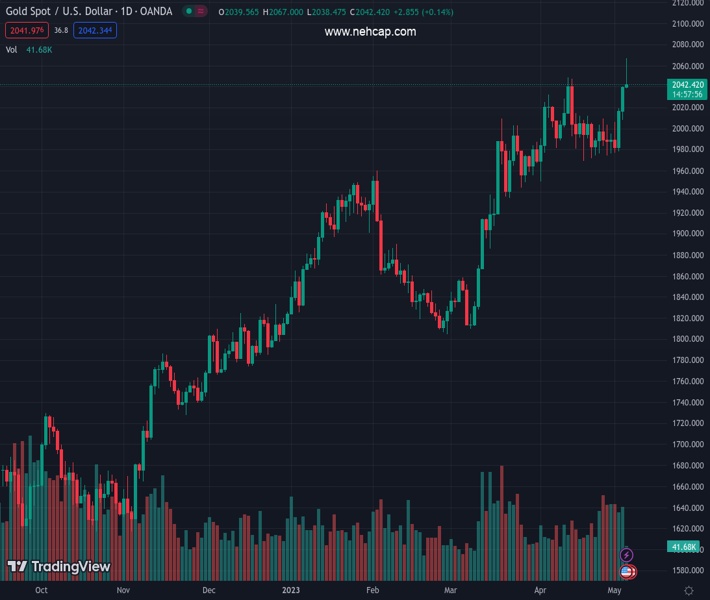Screen dimensions: 710x600
Task: Click the volume value 41.68K in legend
Action: pyautogui.click(x=40, y=49)
